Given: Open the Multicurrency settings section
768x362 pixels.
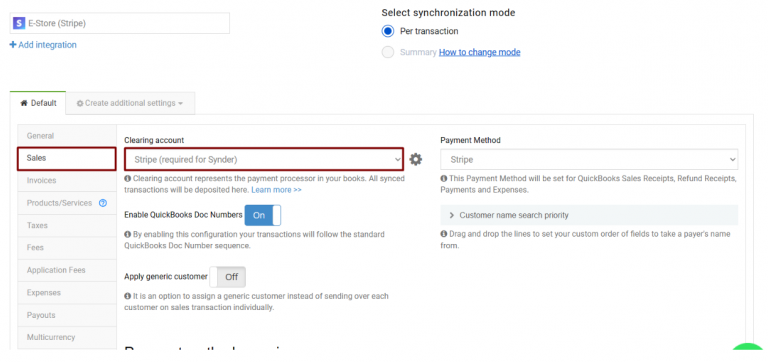Looking at the screenshot, I should tap(67, 337).
